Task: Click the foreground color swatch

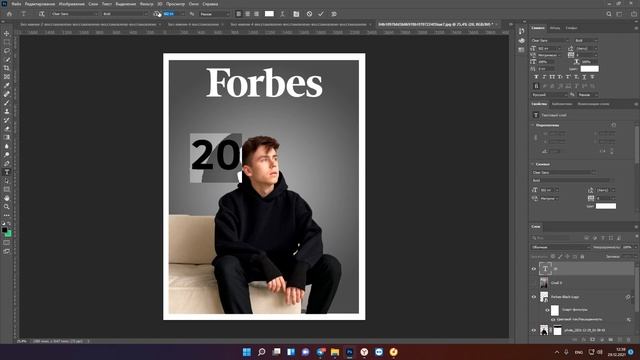Action: (x=4, y=230)
